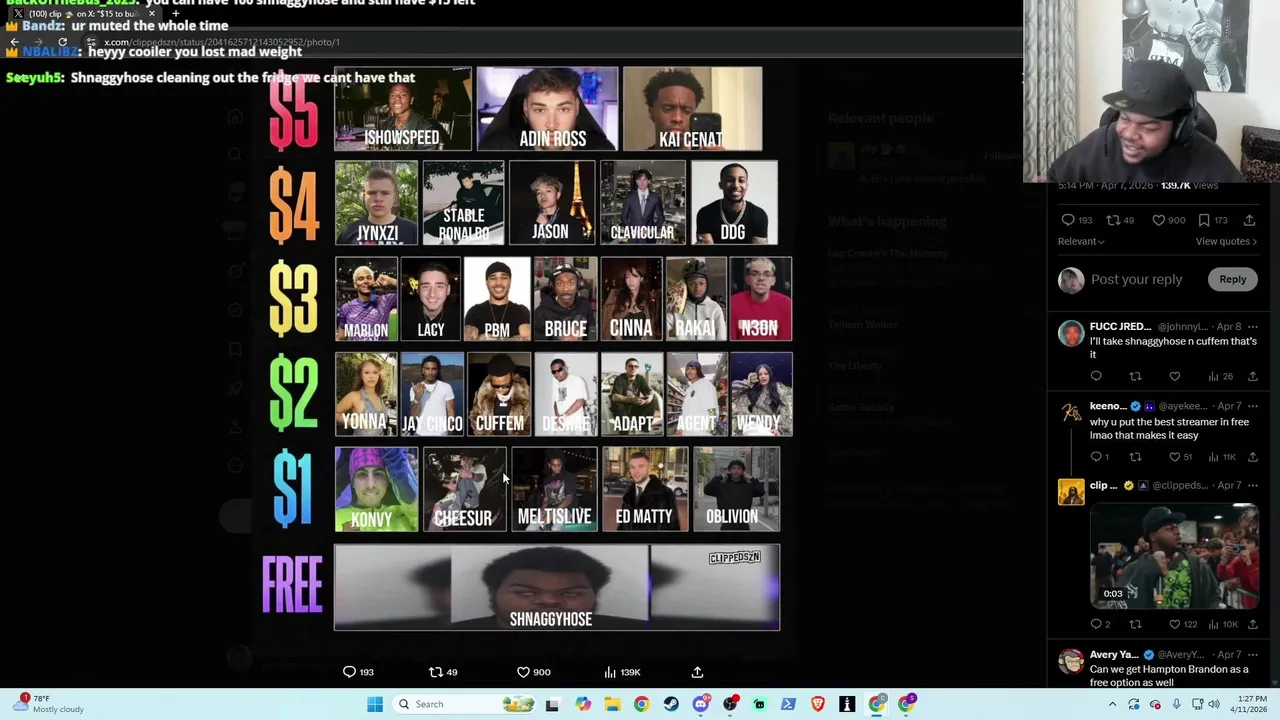Open Avery Ya profile name
This screenshot has width=1280, height=720.
click(x=1114, y=655)
